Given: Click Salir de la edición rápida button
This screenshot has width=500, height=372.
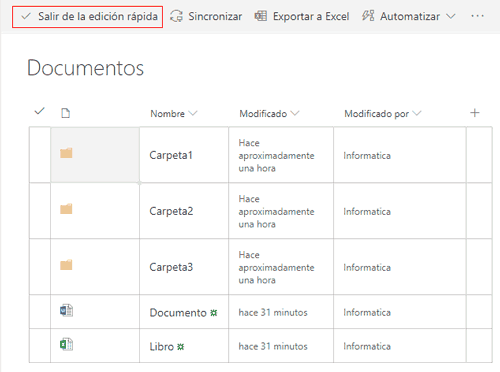Looking at the screenshot, I should (x=88, y=16).
